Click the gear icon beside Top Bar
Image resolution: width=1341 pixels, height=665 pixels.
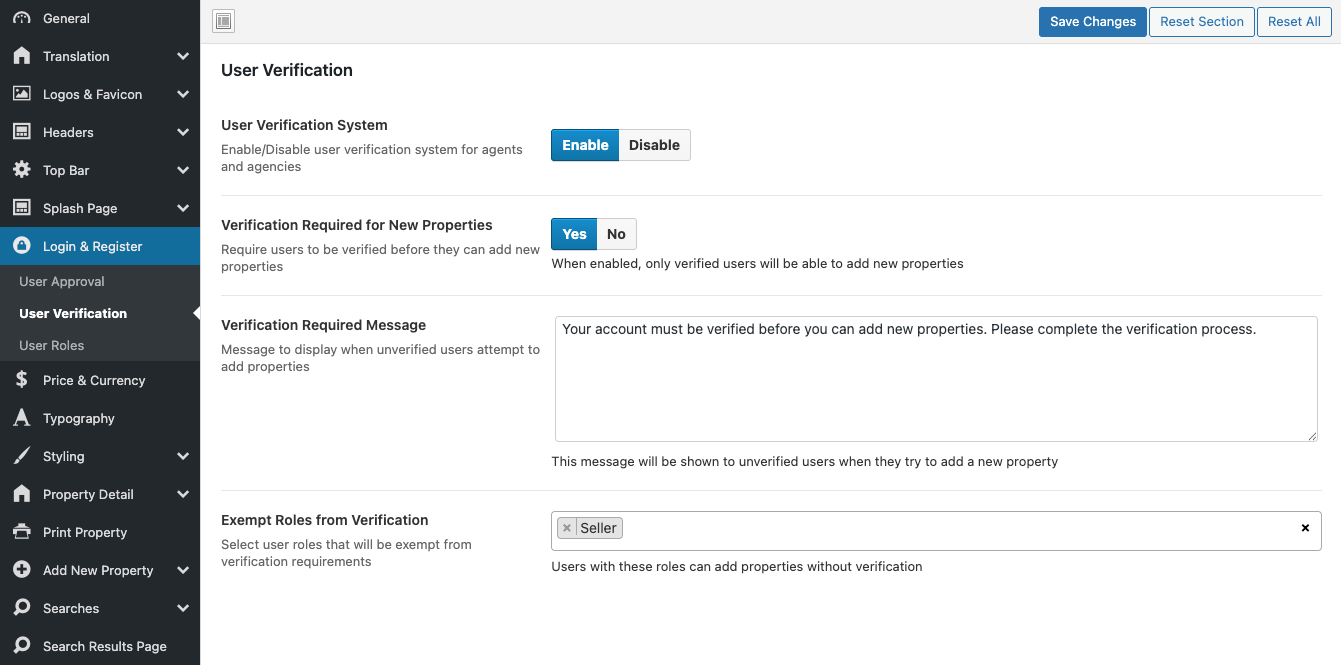(21, 170)
